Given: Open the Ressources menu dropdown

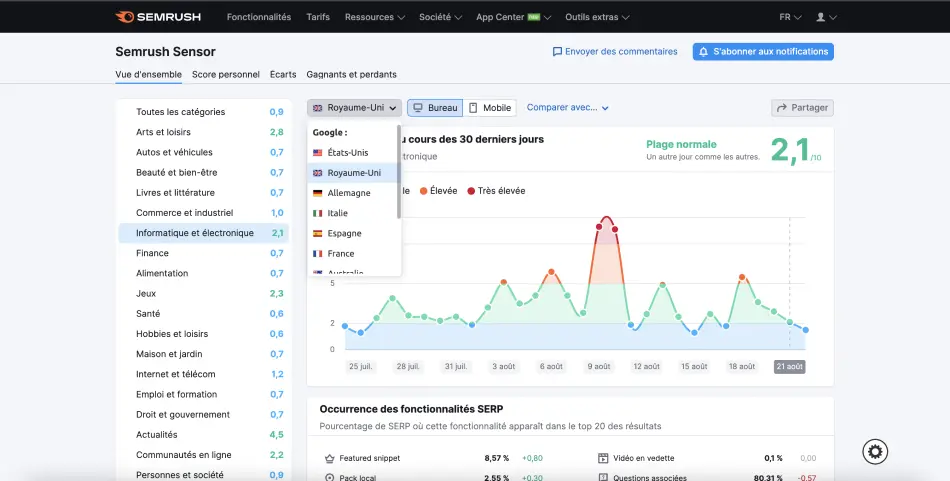Looking at the screenshot, I should [x=374, y=17].
